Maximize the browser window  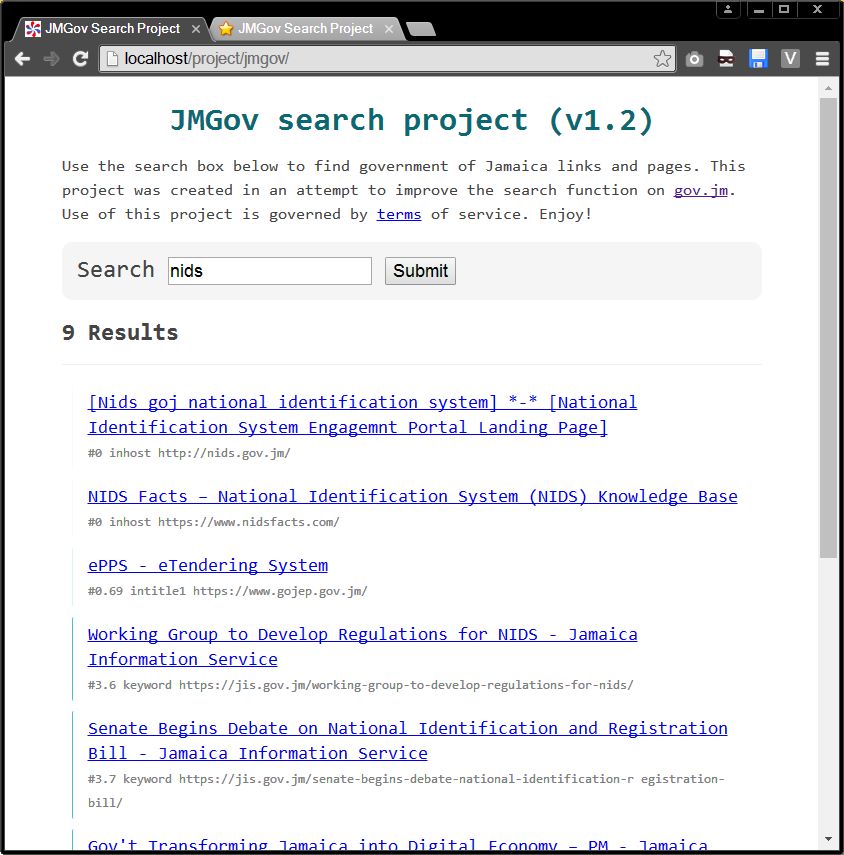pyautogui.click(x=784, y=9)
